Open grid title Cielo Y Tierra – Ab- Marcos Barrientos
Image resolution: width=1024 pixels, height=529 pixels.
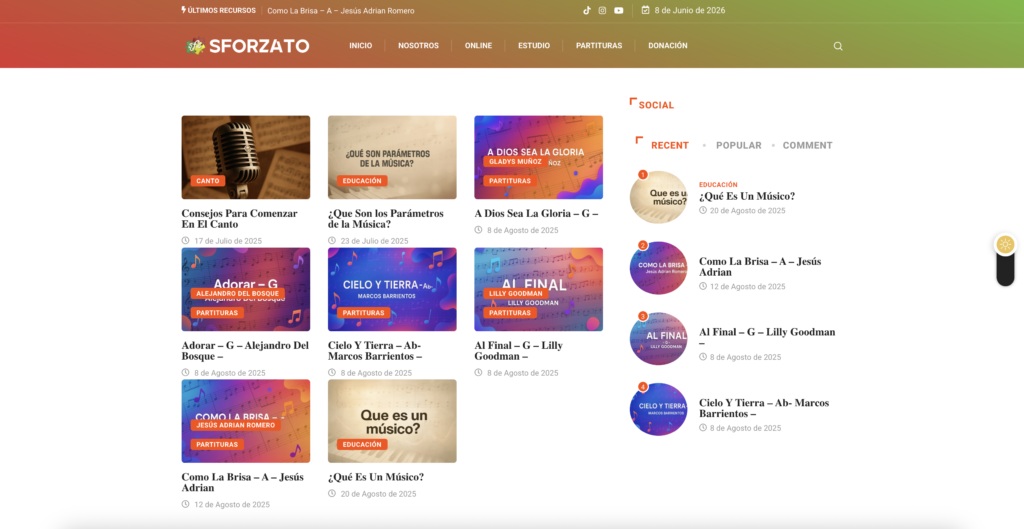pos(375,351)
